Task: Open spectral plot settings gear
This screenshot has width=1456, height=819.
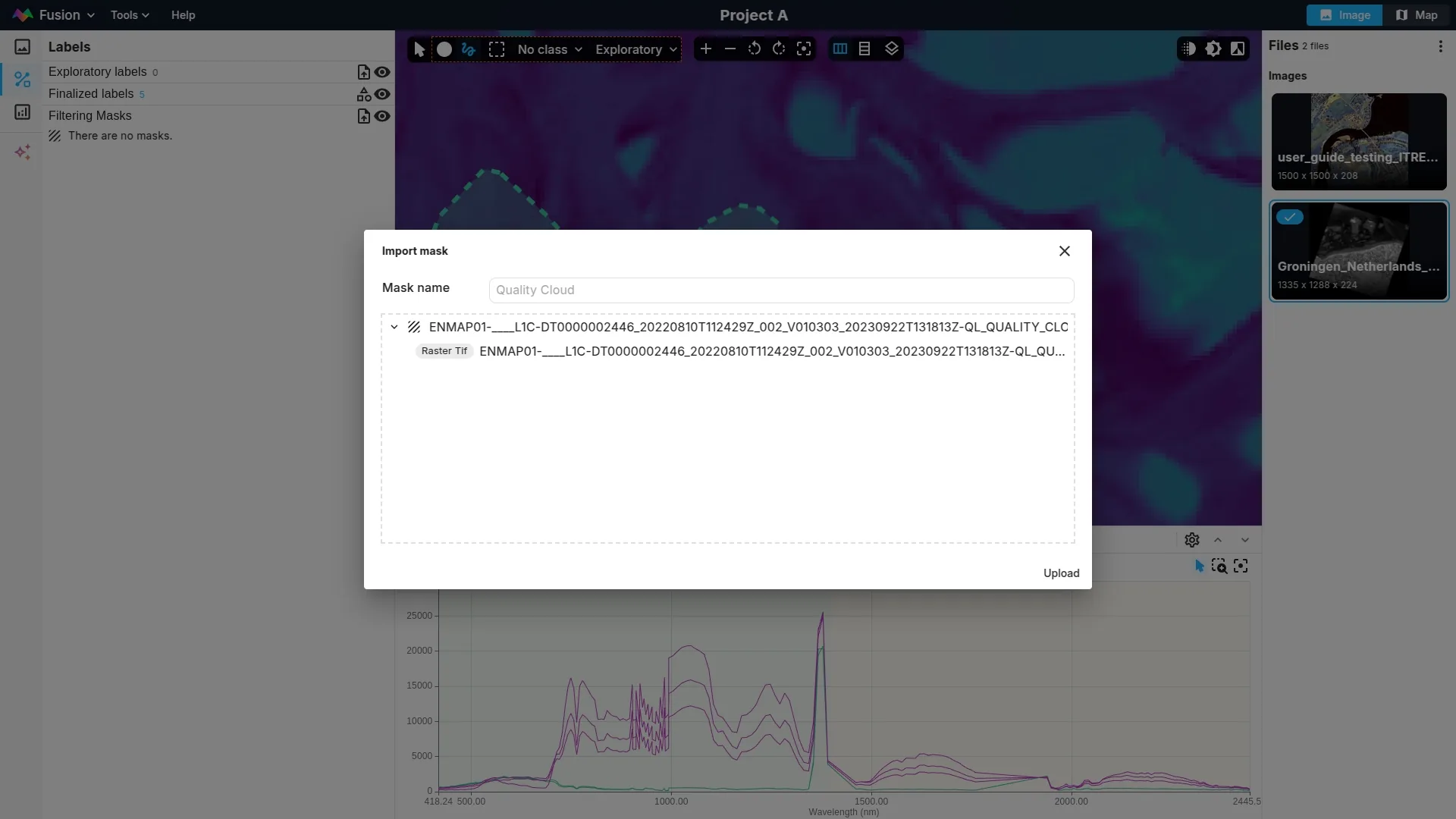Action: pyautogui.click(x=1191, y=540)
